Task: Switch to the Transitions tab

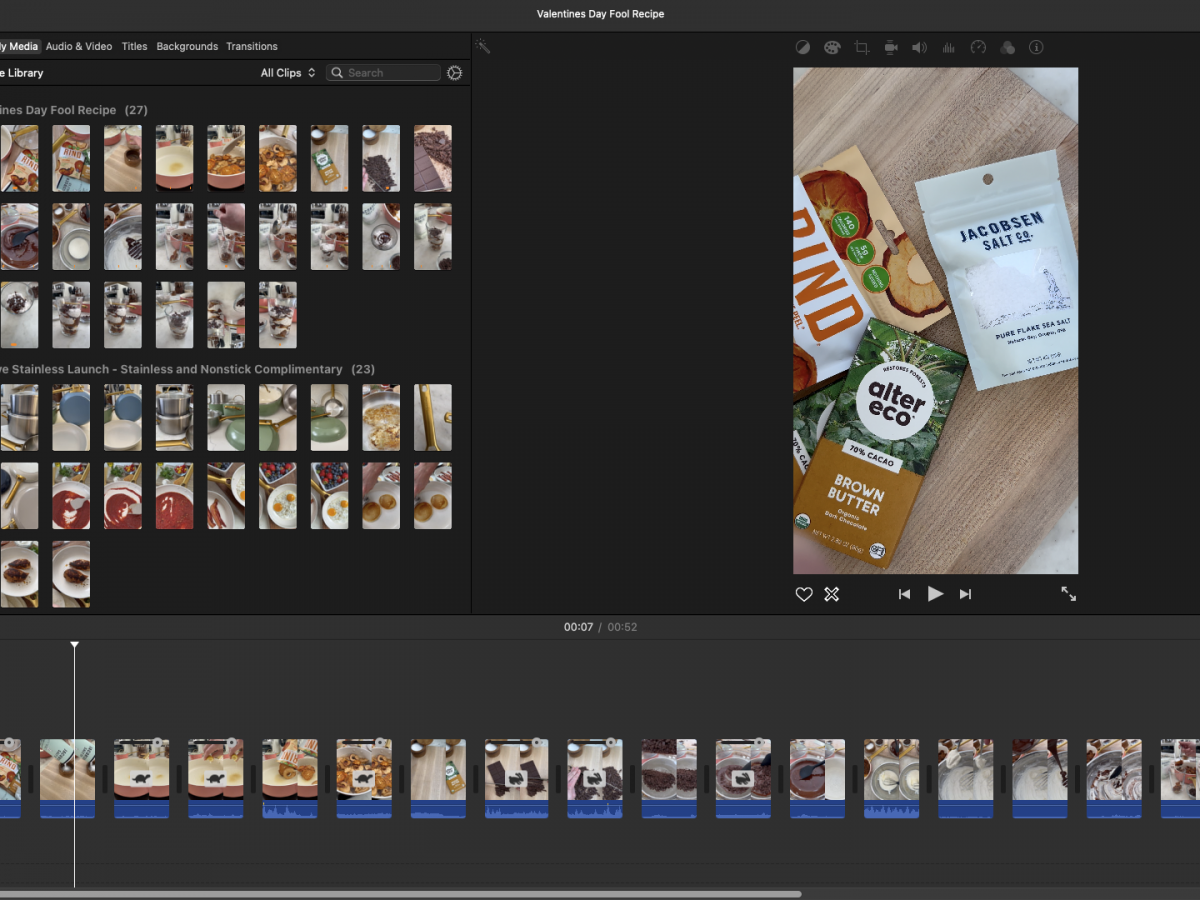Action: (252, 46)
